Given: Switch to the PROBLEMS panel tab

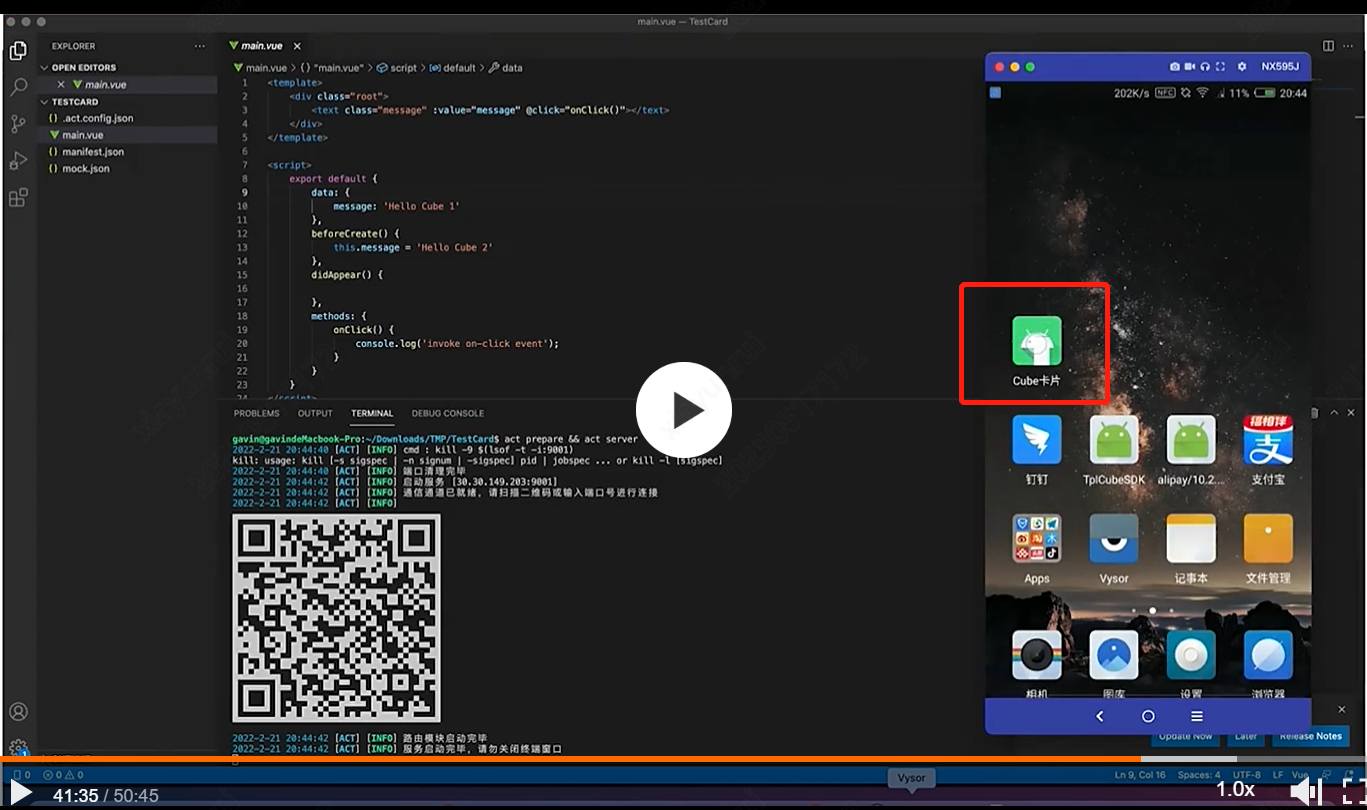Looking at the screenshot, I should [257, 413].
